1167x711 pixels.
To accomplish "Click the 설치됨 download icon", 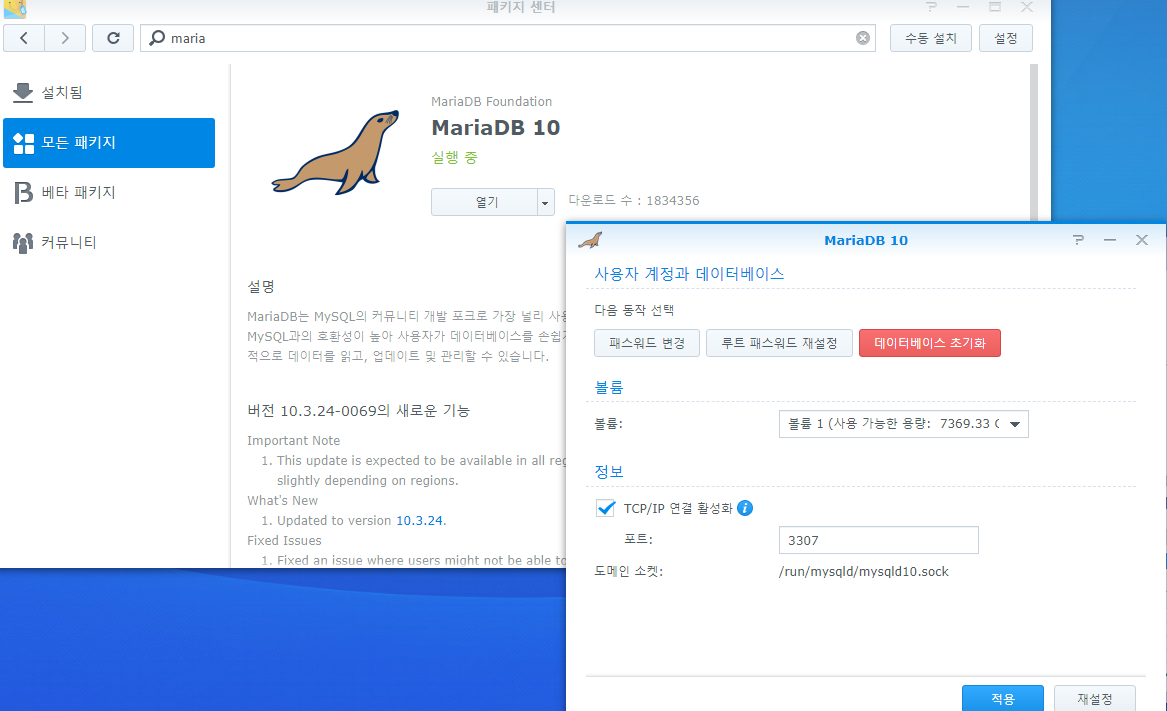I will click(23, 92).
